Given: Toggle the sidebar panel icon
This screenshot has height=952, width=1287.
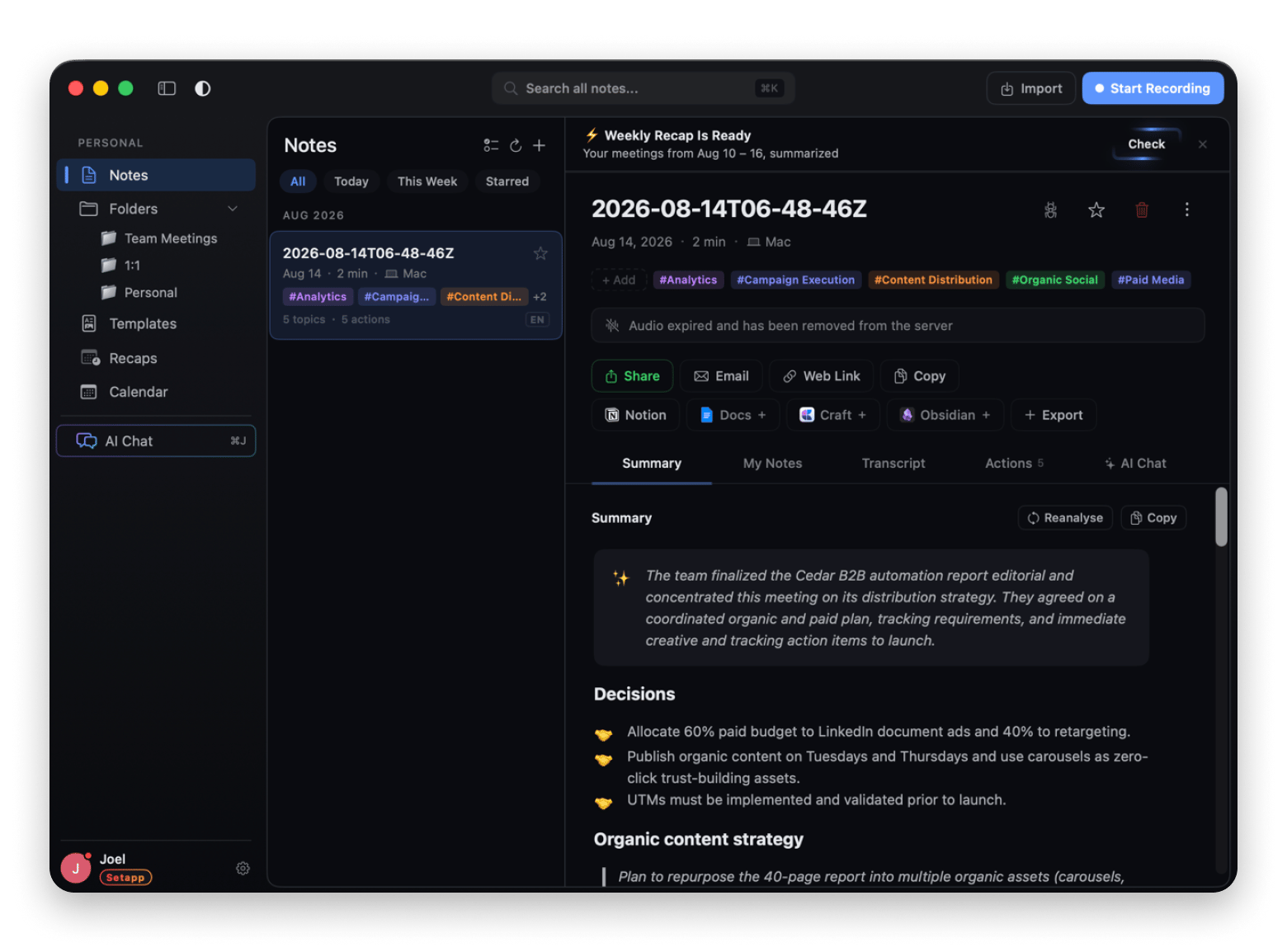Looking at the screenshot, I should 167,88.
